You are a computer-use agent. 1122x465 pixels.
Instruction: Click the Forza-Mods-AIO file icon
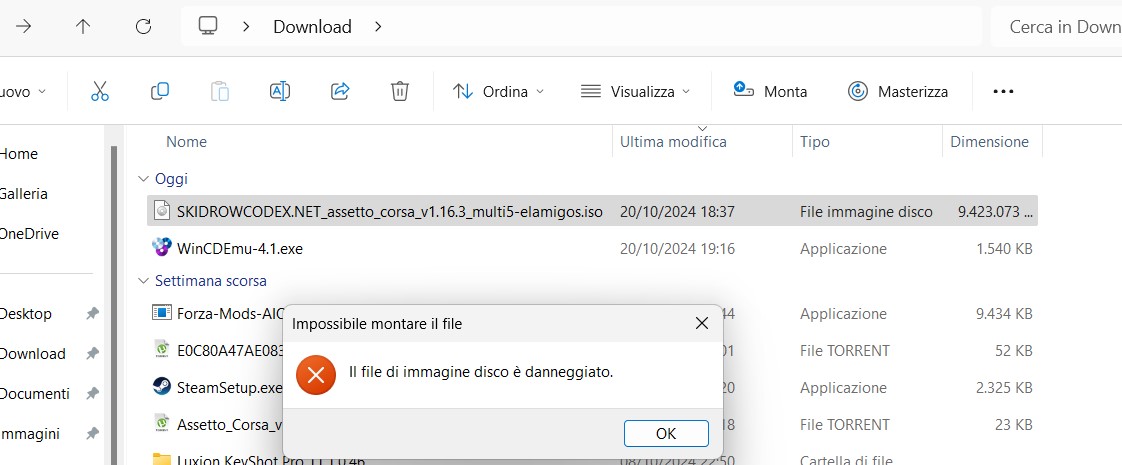[162, 313]
